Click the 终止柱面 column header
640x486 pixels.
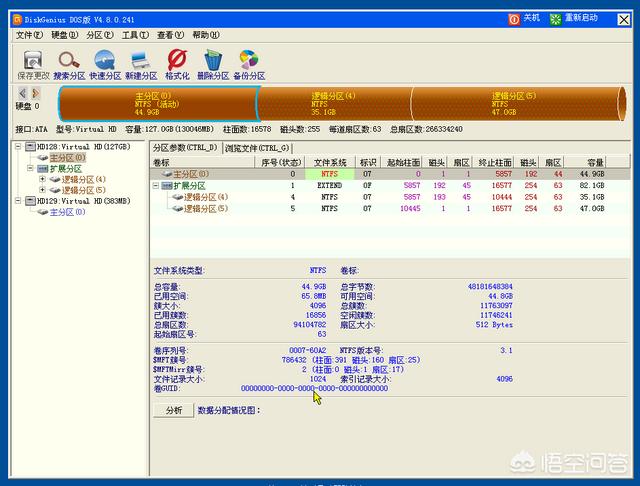pos(494,162)
